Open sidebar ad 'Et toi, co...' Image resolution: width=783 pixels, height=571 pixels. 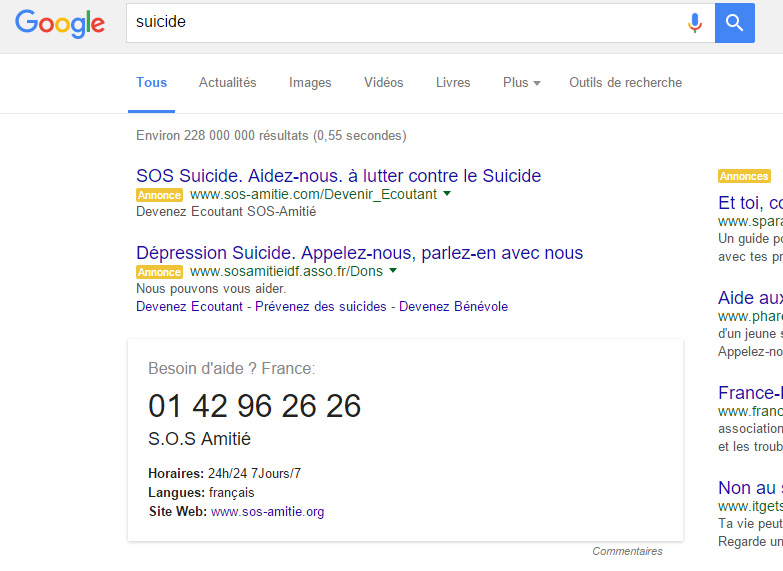click(x=750, y=203)
